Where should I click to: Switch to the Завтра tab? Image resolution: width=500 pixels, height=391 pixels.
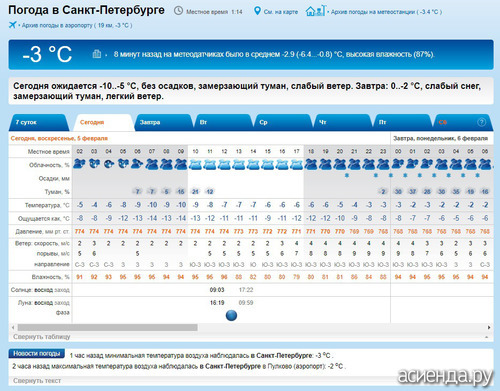pyautogui.click(x=163, y=122)
